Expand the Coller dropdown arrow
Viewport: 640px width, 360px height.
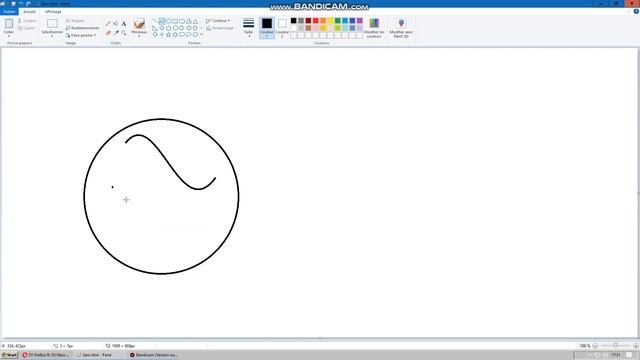click(x=9, y=36)
